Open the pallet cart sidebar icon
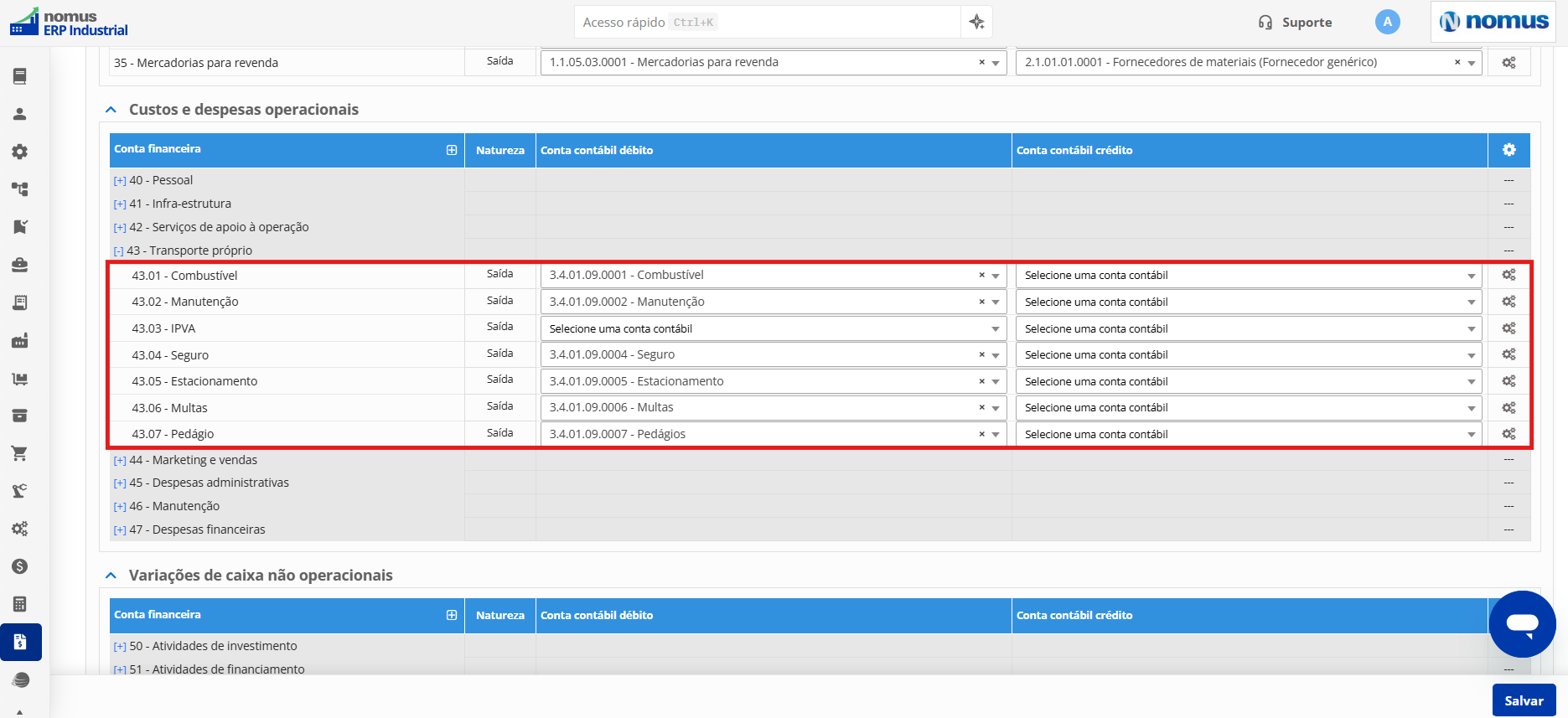This screenshot has height=718, width=1568. [x=20, y=378]
